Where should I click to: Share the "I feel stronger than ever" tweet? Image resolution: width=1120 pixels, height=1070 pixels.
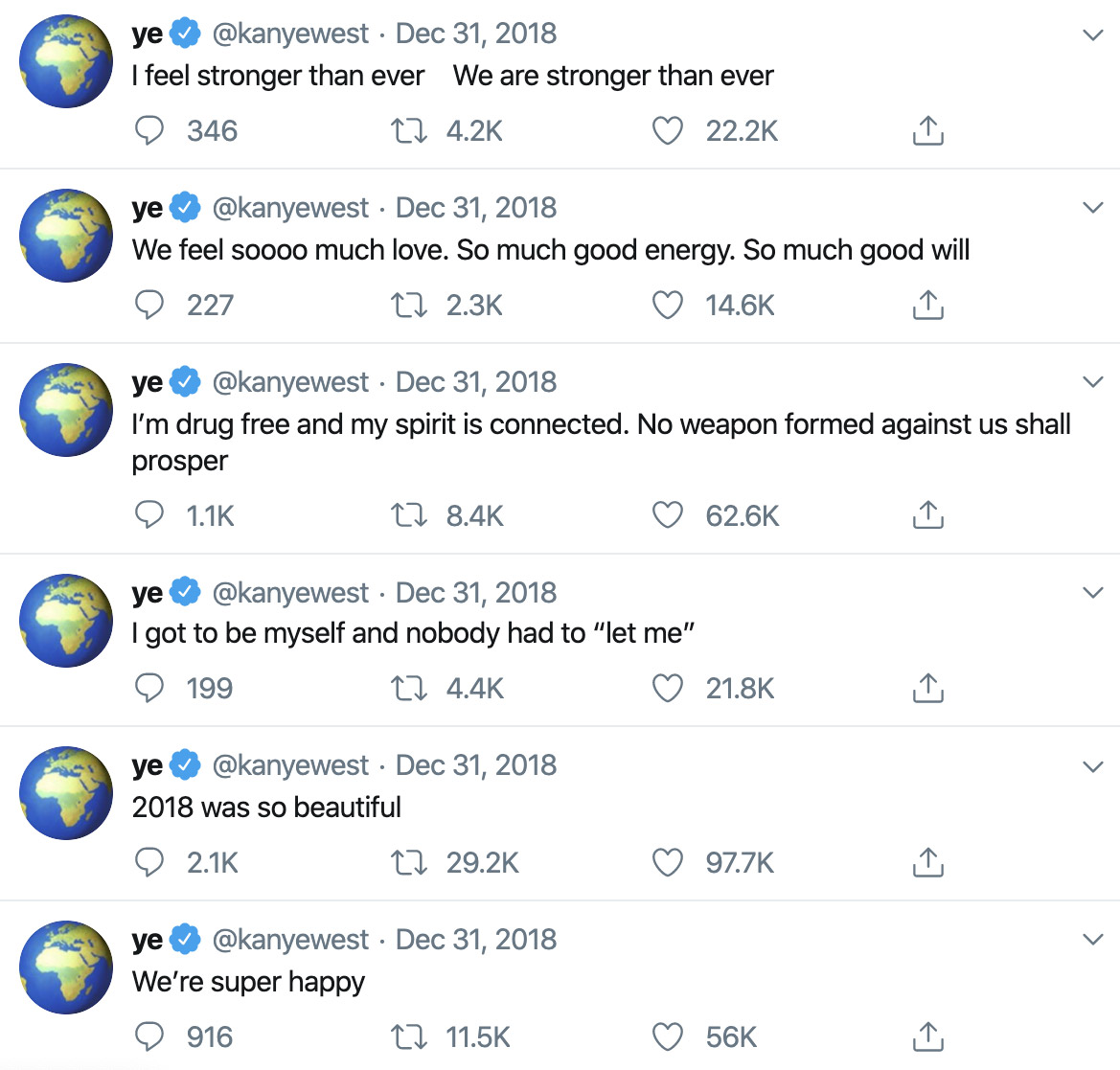tap(927, 130)
